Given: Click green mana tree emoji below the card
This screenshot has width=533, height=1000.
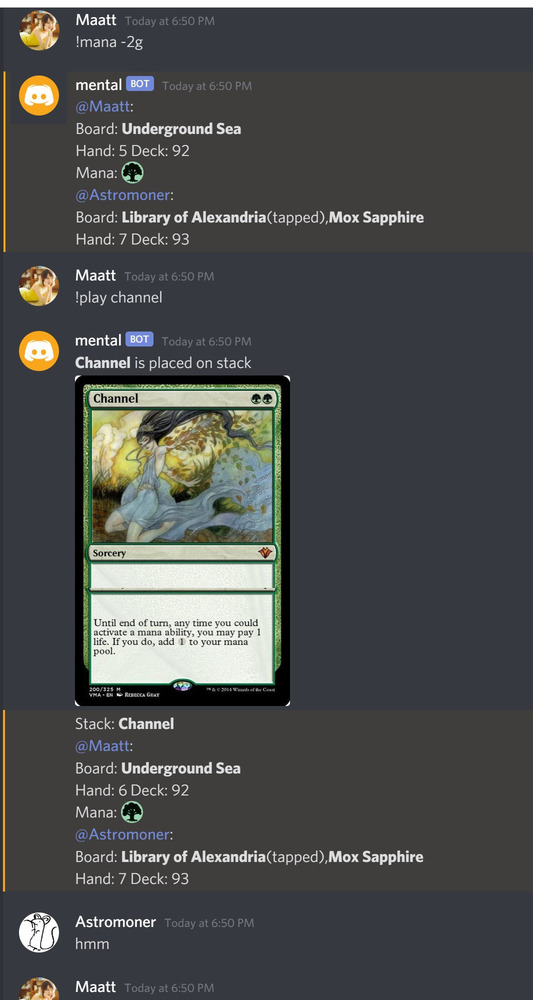Looking at the screenshot, I should (133, 812).
